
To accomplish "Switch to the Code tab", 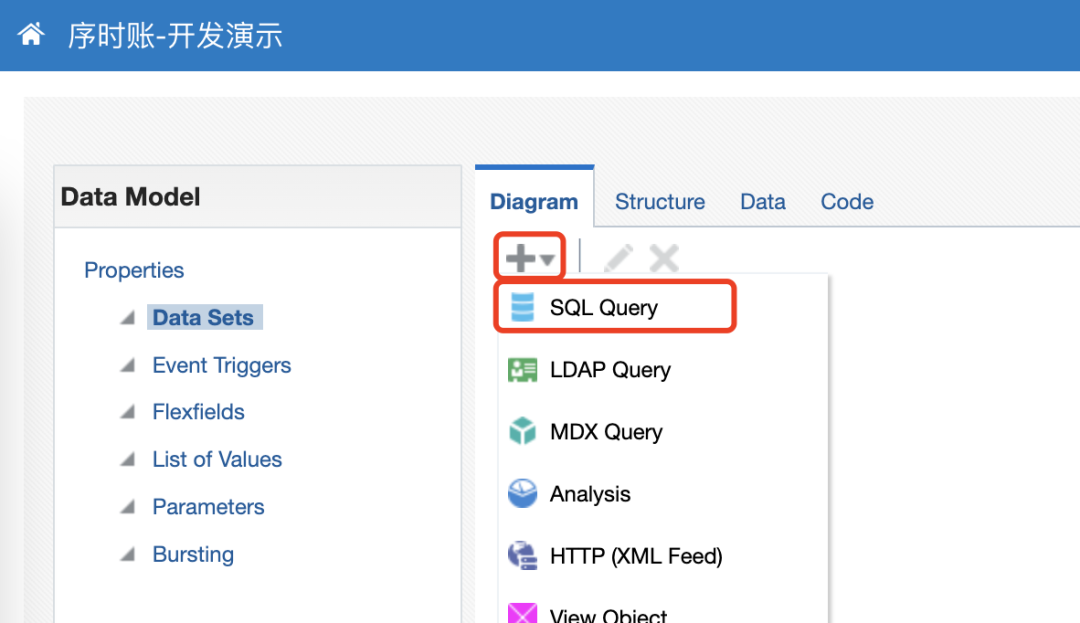I will pos(847,202).
